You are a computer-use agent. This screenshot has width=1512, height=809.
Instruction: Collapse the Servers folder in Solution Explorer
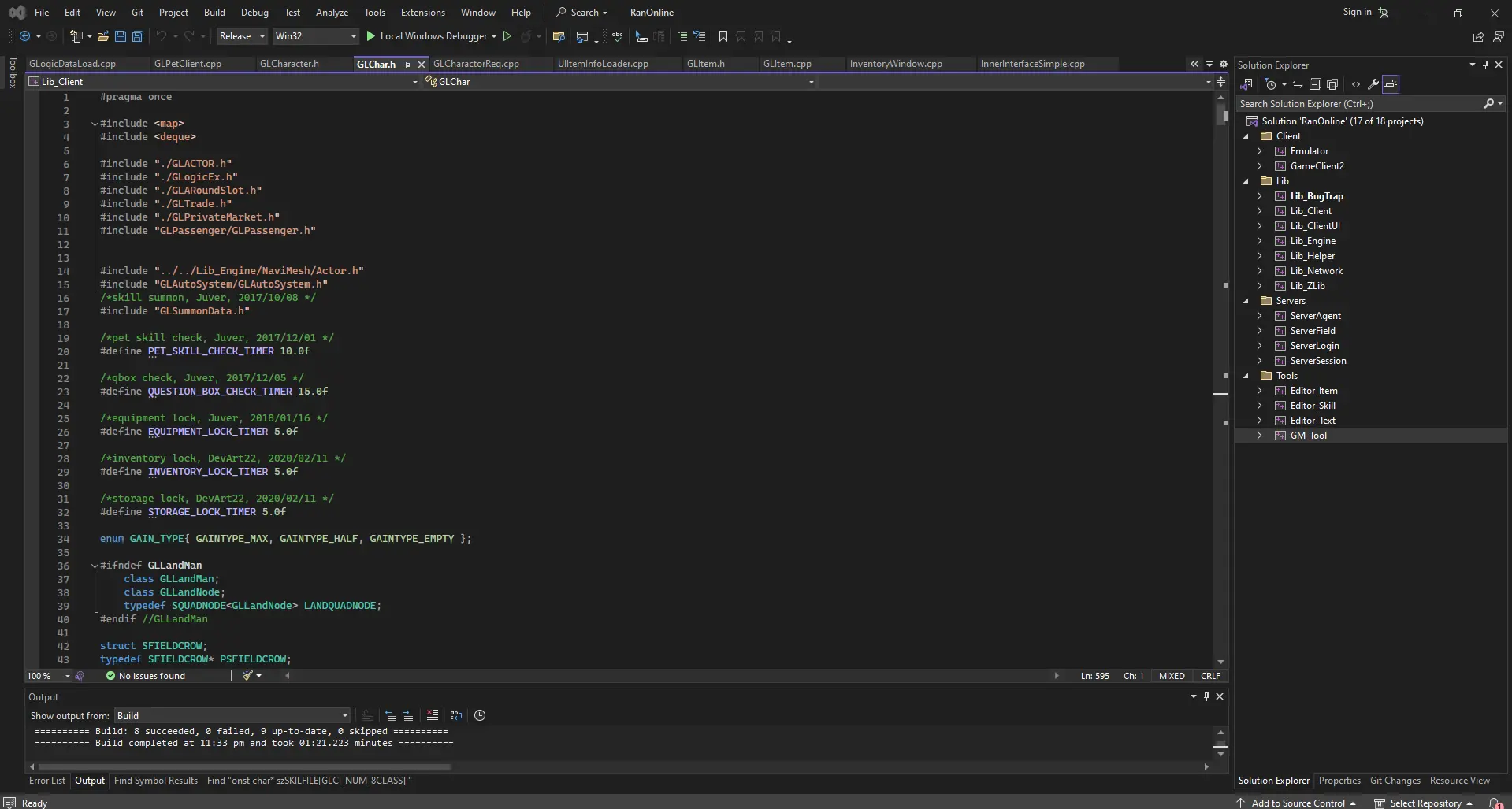coord(1246,301)
